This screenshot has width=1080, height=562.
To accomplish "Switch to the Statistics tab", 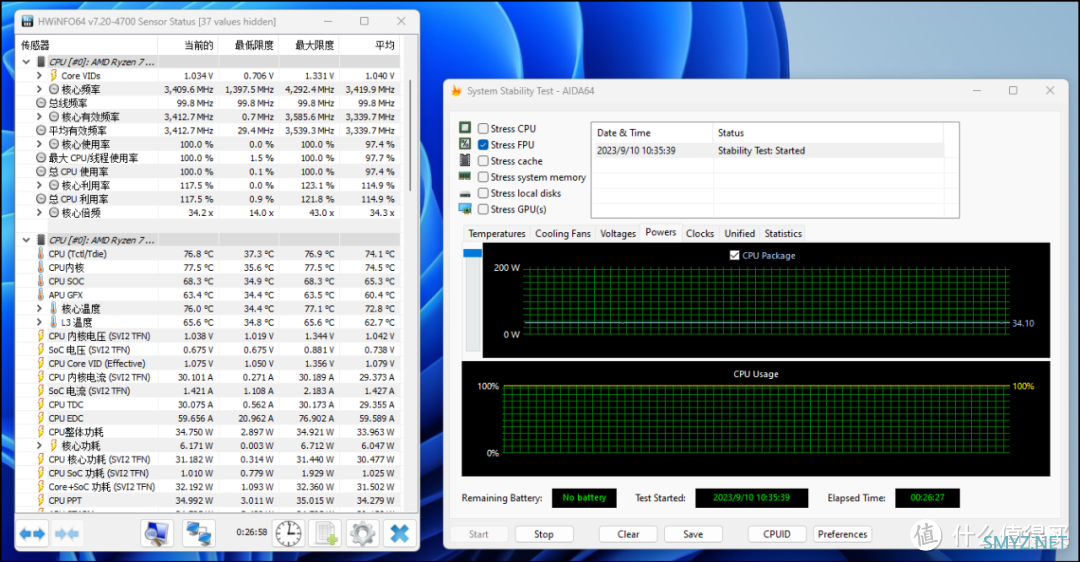I will (783, 233).
